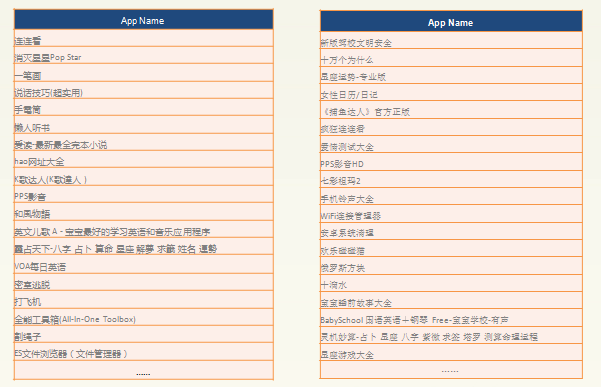Click the ES文件浏览器（文件管理器）row
The width and height of the screenshot is (601, 388).
point(143,351)
